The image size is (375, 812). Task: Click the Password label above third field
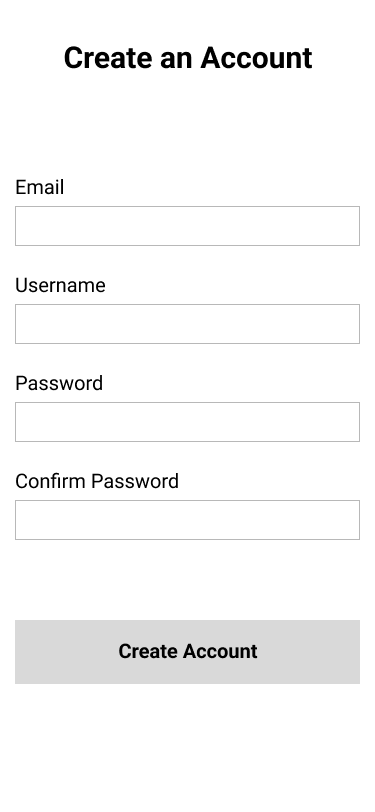[x=59, y=383]
